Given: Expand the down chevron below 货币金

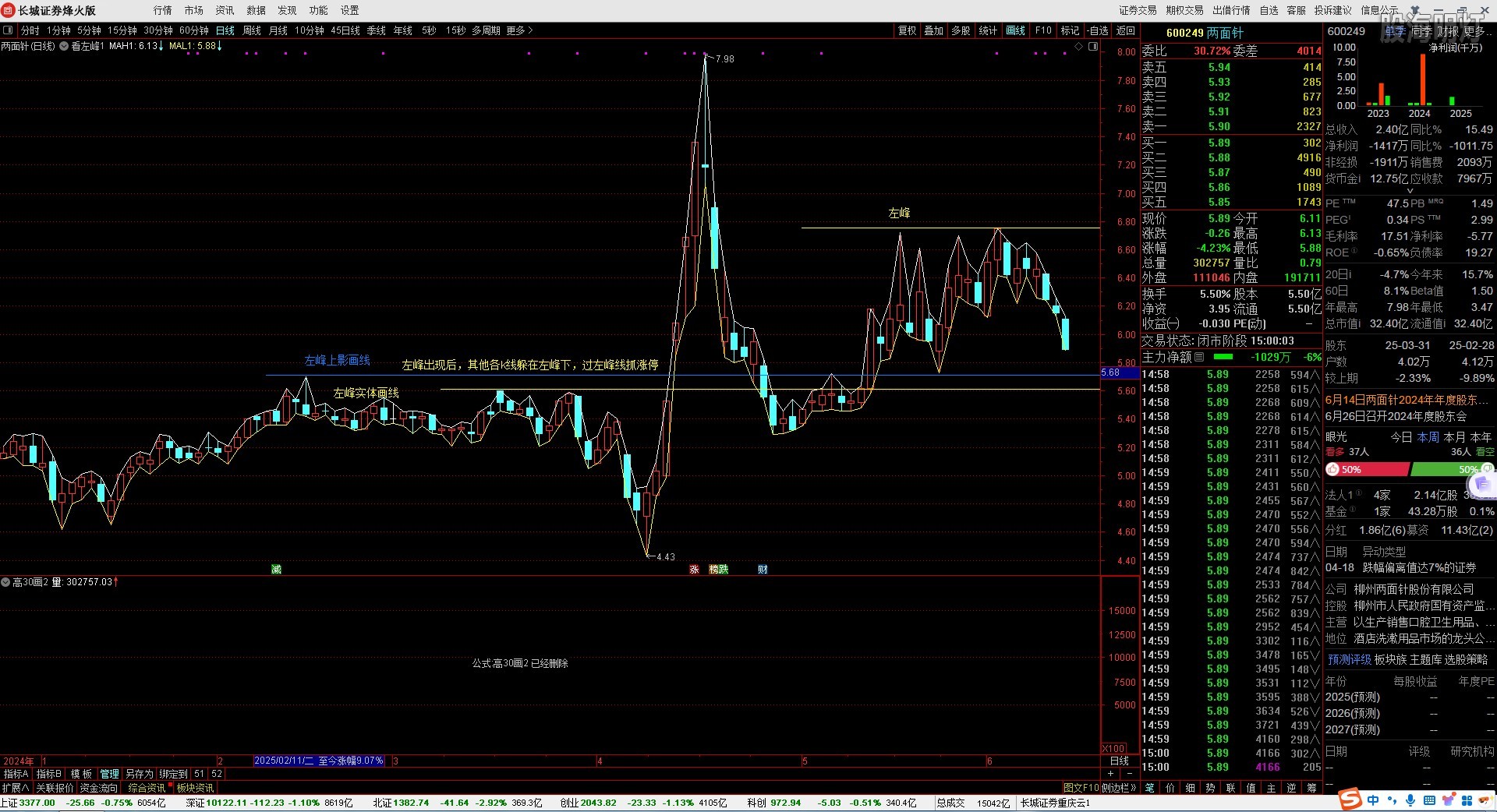Looking at the screenshot, I should [x=1410, y=191].
